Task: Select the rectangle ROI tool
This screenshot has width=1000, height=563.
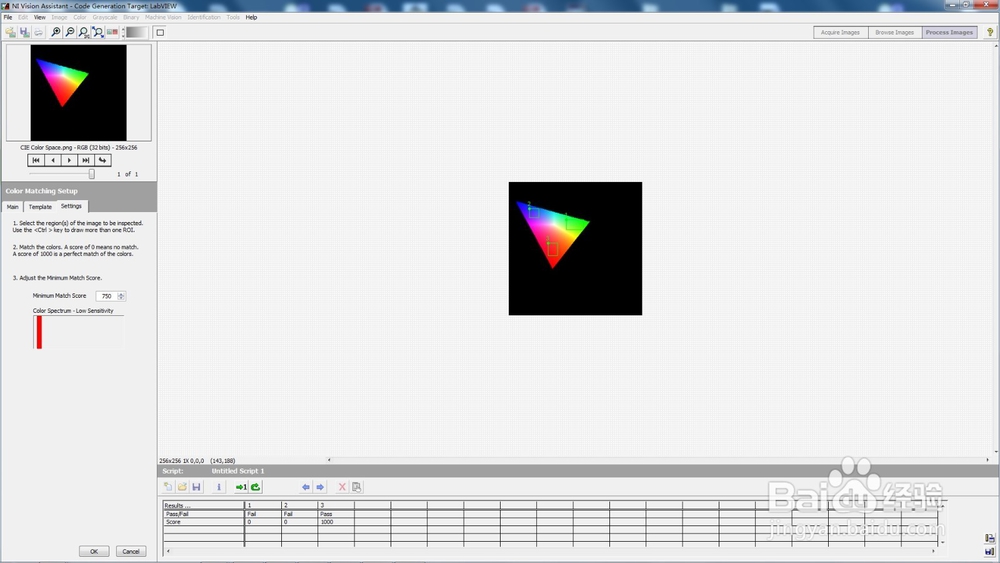Action: click(x=160, y=32)
